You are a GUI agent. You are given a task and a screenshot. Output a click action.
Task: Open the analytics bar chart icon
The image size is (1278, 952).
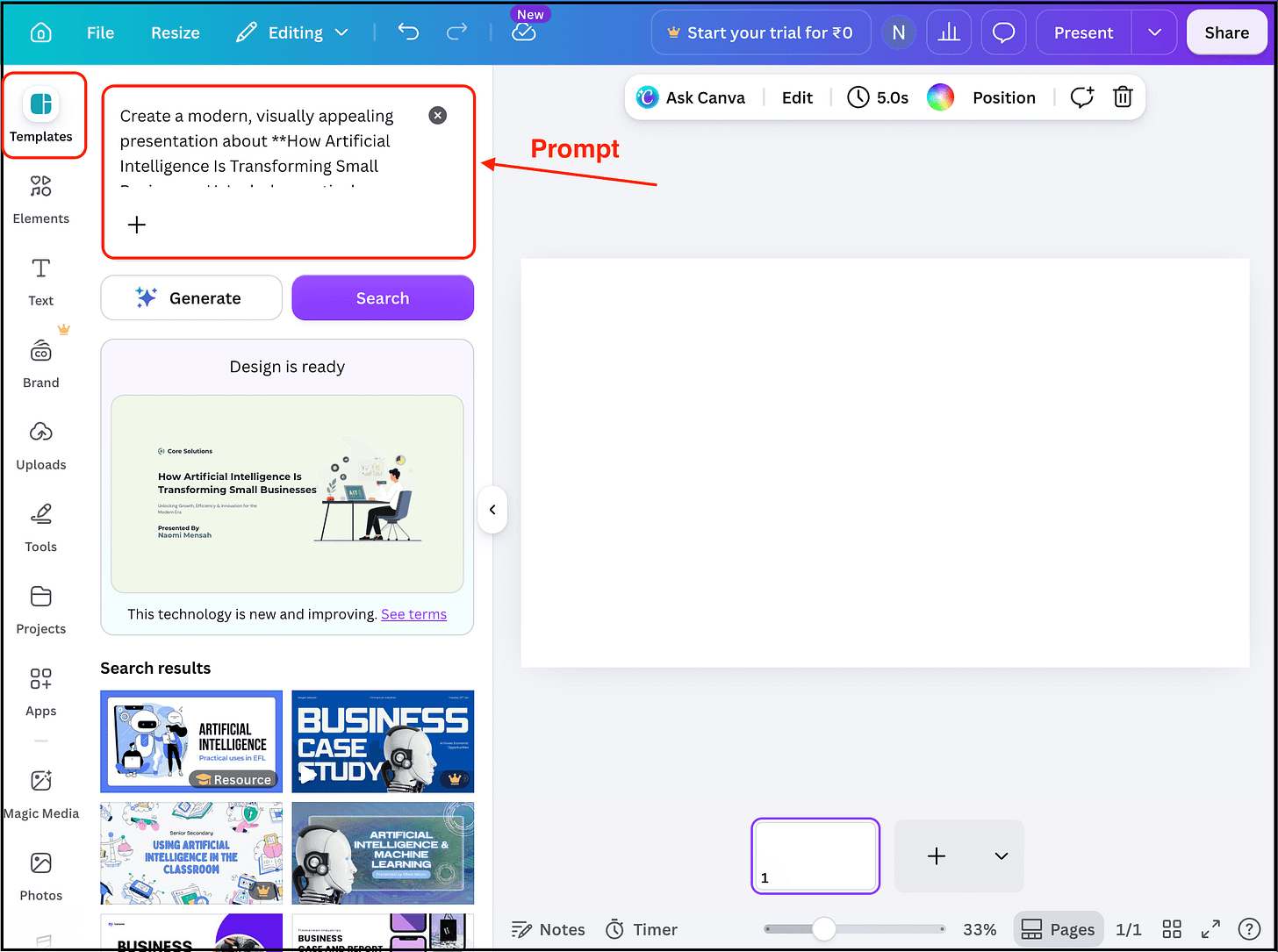coord(949,32)
